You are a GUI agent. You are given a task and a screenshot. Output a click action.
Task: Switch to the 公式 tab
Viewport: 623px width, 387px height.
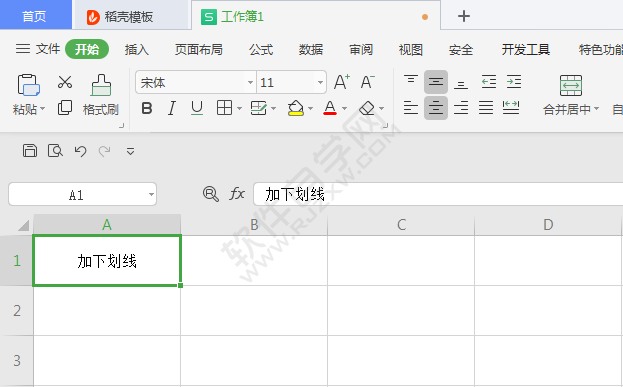pyautogui.click(x=261, y=50)
